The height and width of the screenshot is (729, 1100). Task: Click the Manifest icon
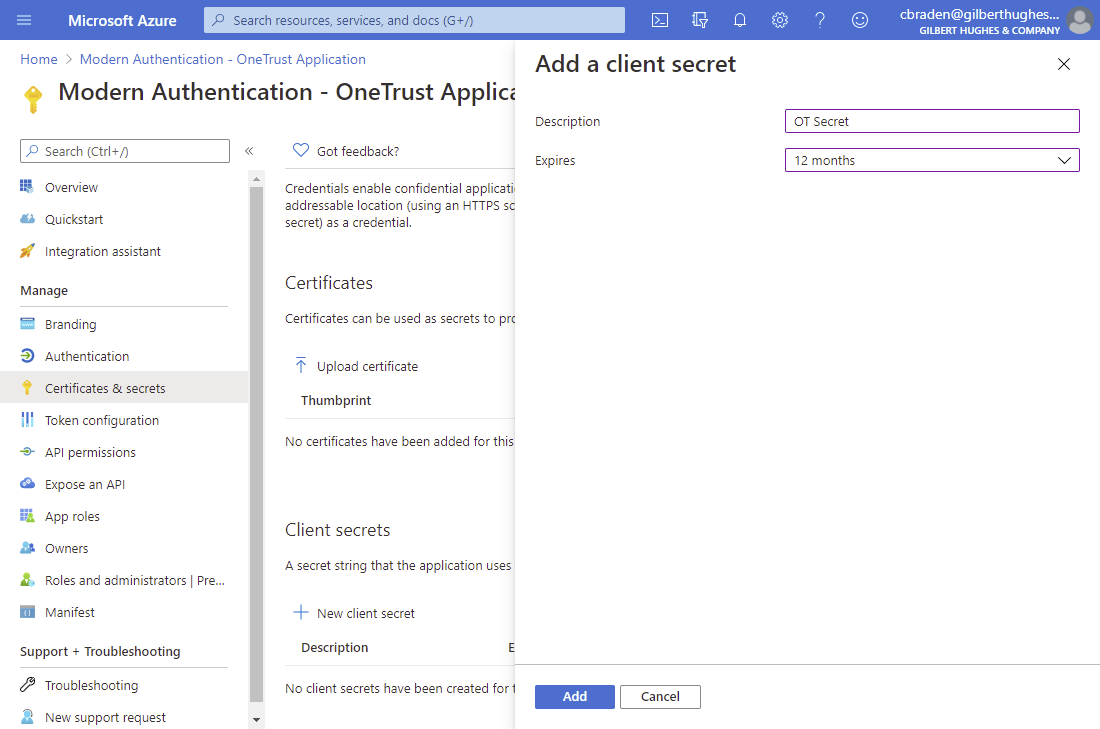point(27,612)
